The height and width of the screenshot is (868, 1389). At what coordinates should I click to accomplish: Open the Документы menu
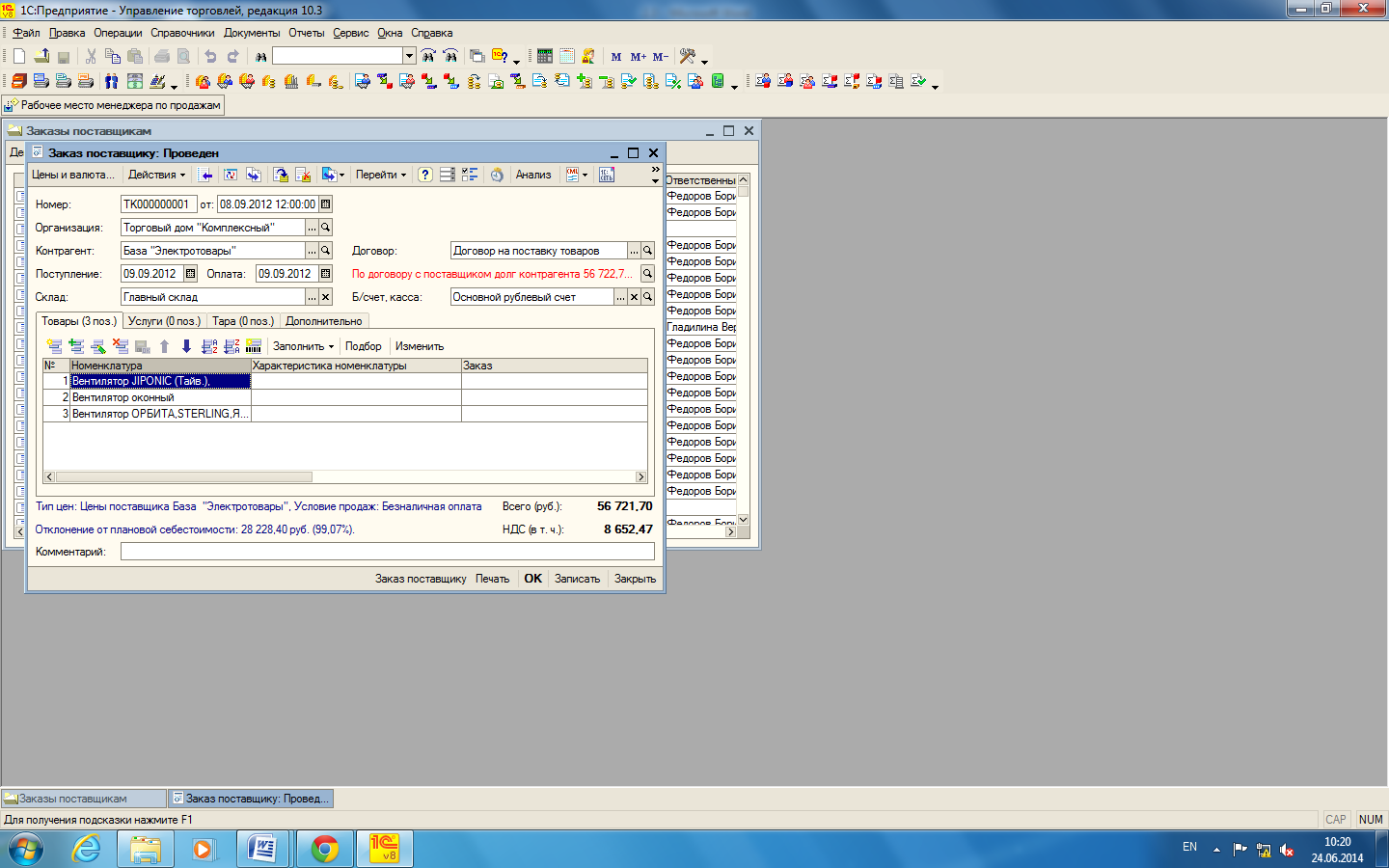(252, 33)
